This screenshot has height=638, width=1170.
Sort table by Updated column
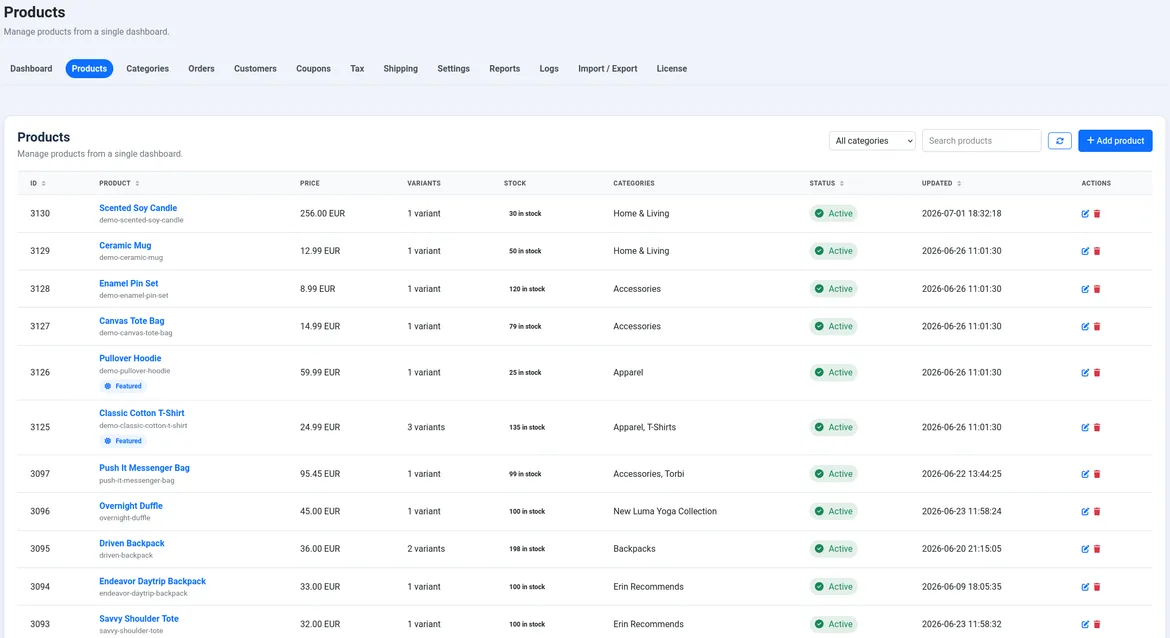click(942, 183)
